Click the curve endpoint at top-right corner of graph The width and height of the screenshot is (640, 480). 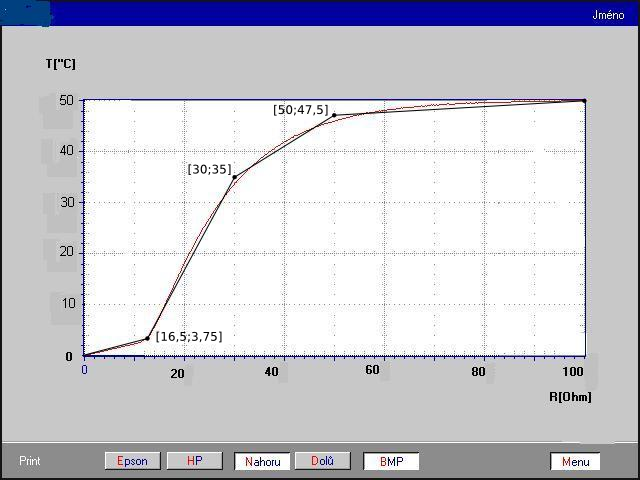[584, 100]
